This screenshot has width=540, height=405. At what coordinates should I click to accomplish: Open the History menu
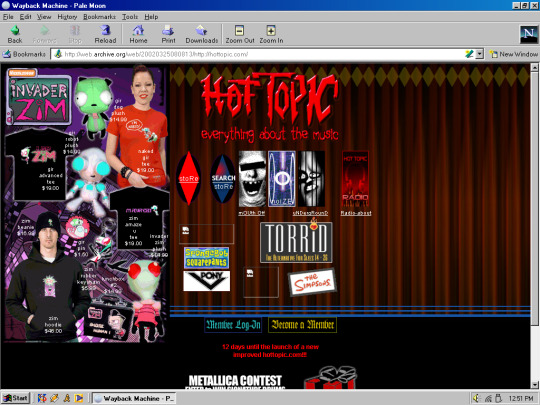click(67, 17)
